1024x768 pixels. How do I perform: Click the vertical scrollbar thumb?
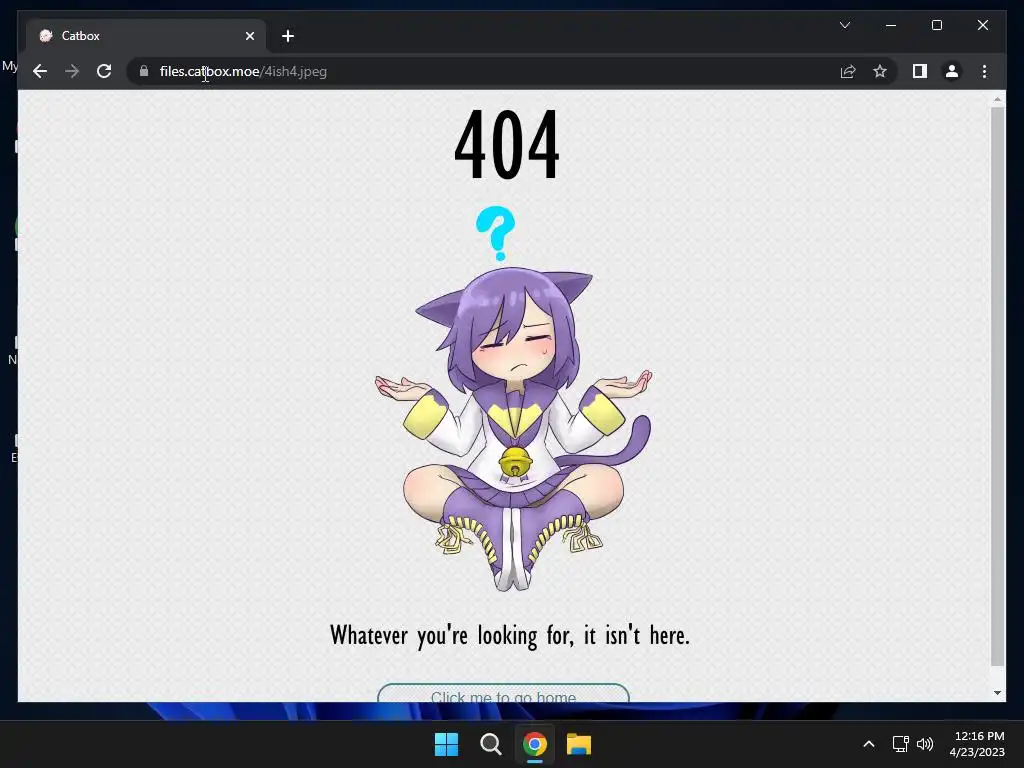coord(997,387)
